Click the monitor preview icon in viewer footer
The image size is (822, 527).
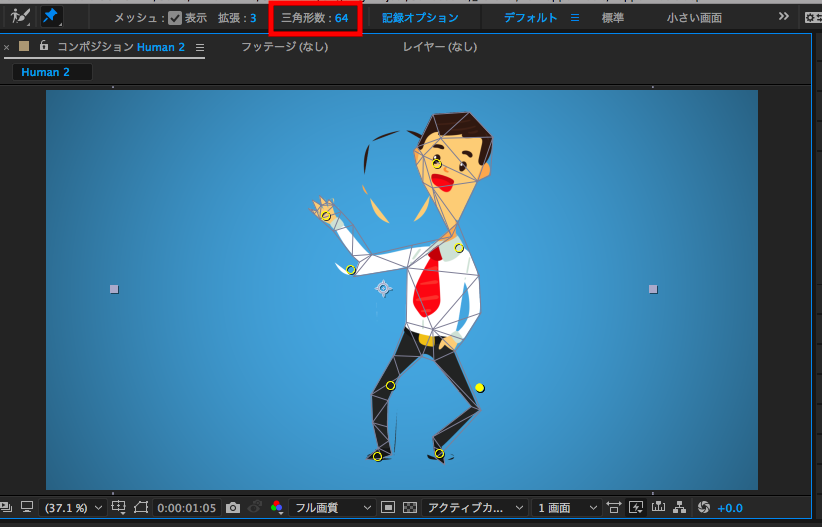point(26,507)
